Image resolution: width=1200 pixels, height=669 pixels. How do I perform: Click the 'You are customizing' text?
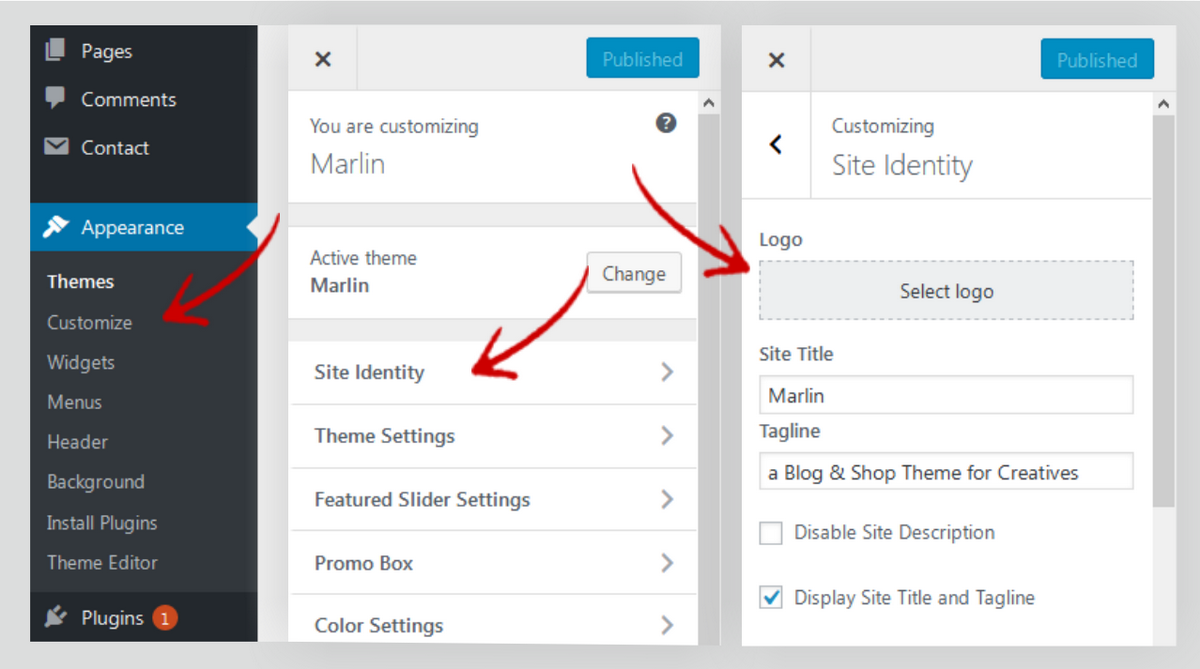pyautogui.click(x=394, y=127)
